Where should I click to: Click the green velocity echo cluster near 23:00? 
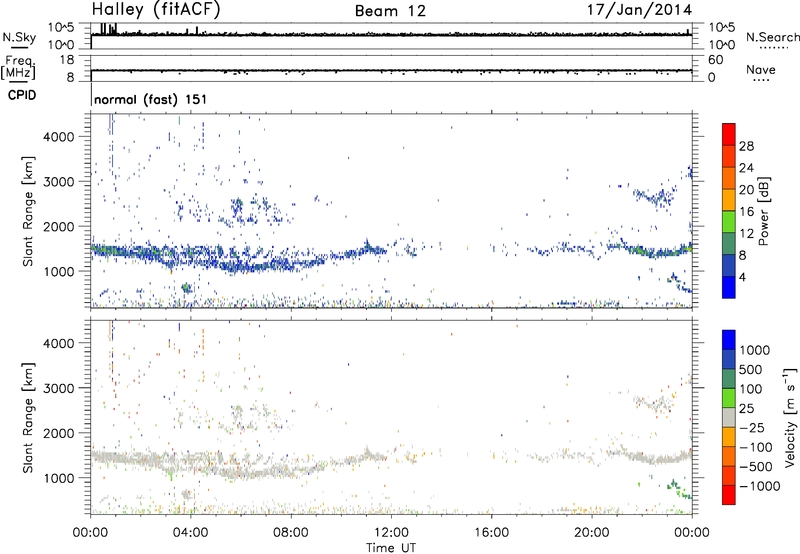679,490
